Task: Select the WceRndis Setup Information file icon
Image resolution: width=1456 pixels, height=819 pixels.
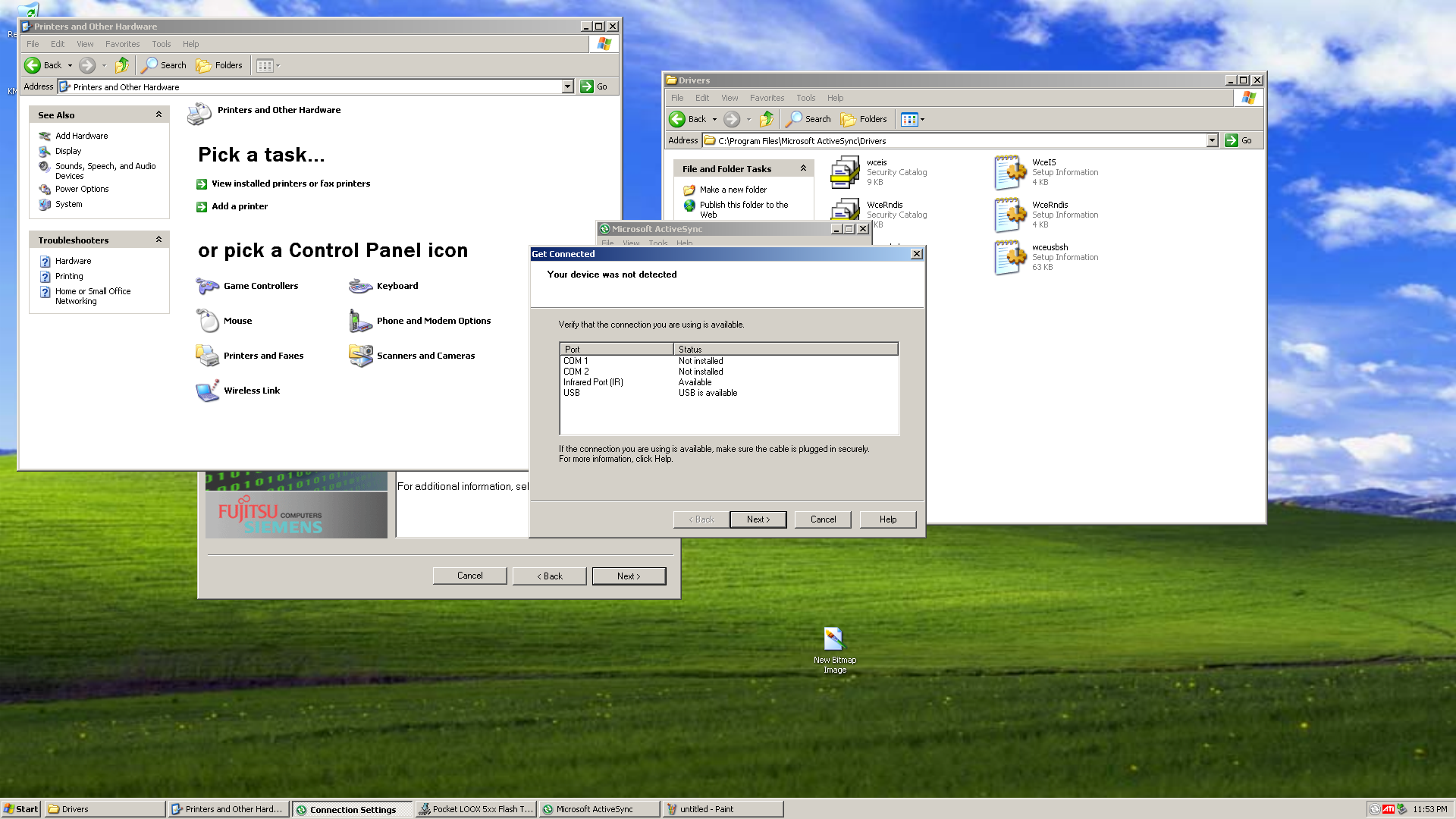Action: coord(1010,215)
